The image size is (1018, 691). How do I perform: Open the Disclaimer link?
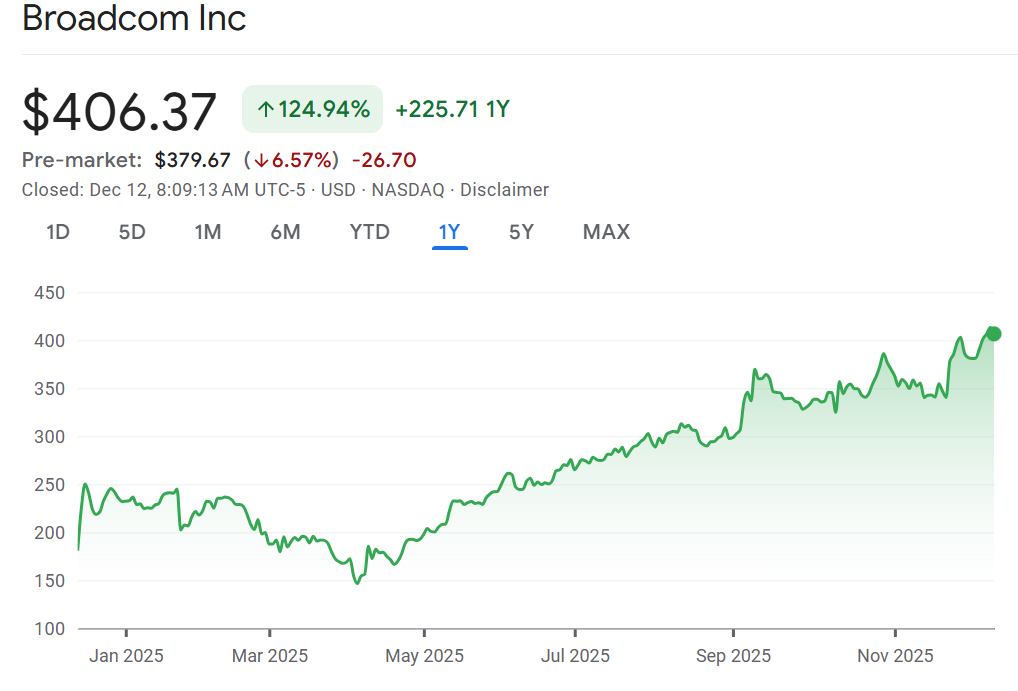(x=504, y=190)
